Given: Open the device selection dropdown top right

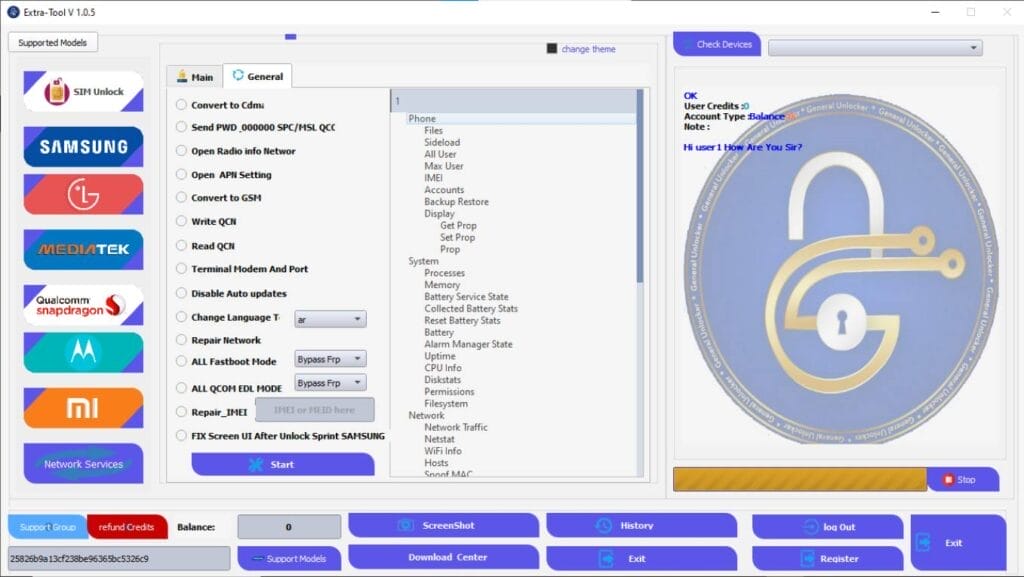Looking at the screenshot, I should [x=875, y=46].
